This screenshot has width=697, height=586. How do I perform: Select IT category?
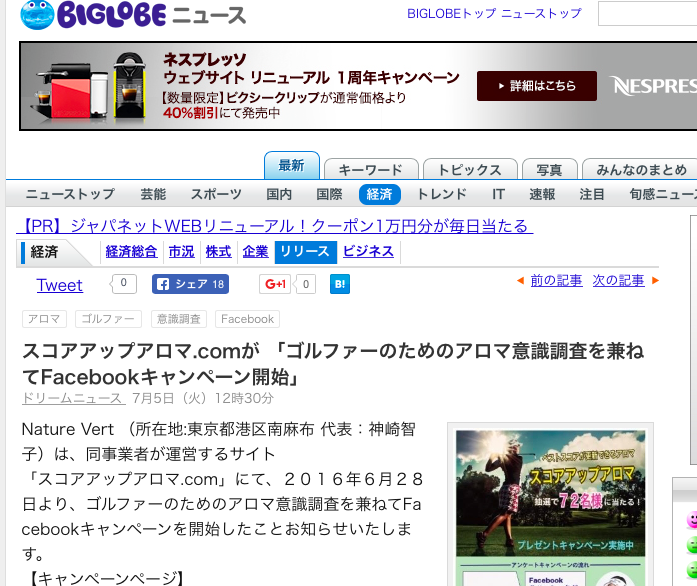[498, 194]
